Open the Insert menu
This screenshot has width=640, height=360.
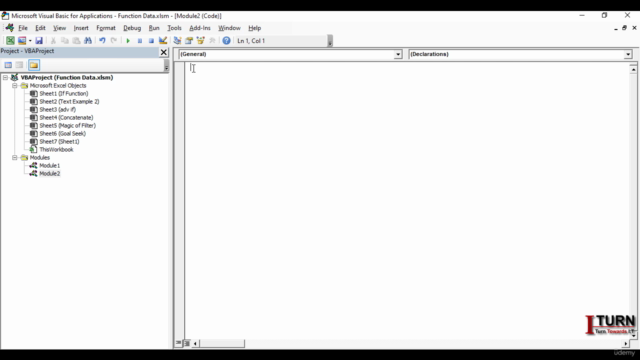click(81, 28)
